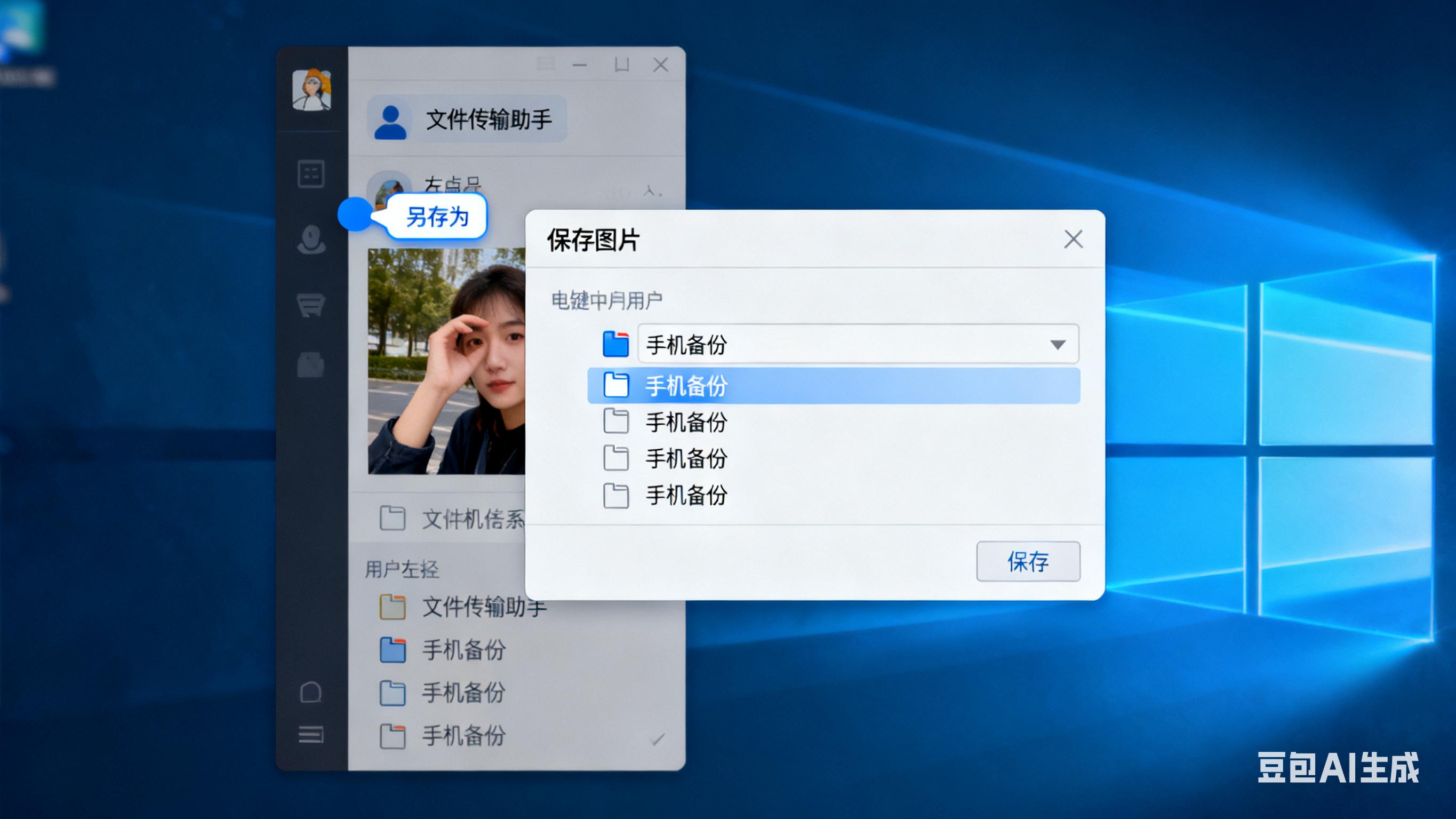Open the phone icon near sidebar bottom
The image size is (1456, 819).
pyautogui.click(x=311, y=691)
